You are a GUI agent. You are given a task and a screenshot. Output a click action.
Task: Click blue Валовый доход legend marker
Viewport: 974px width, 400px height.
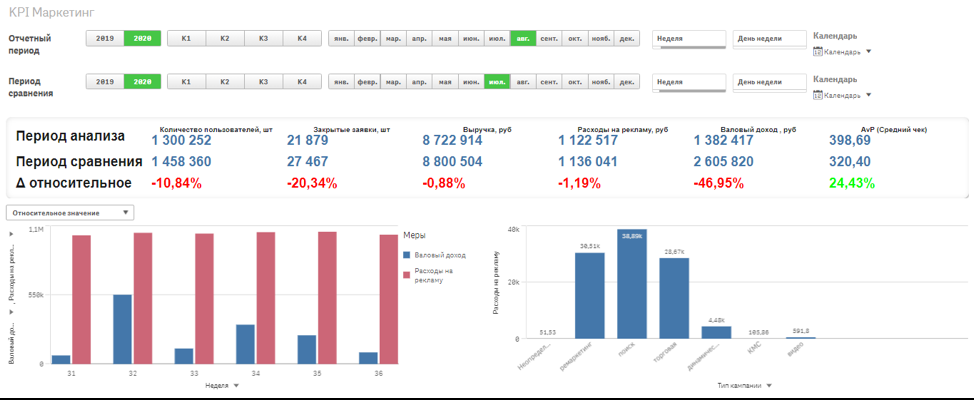coord(406,255)
